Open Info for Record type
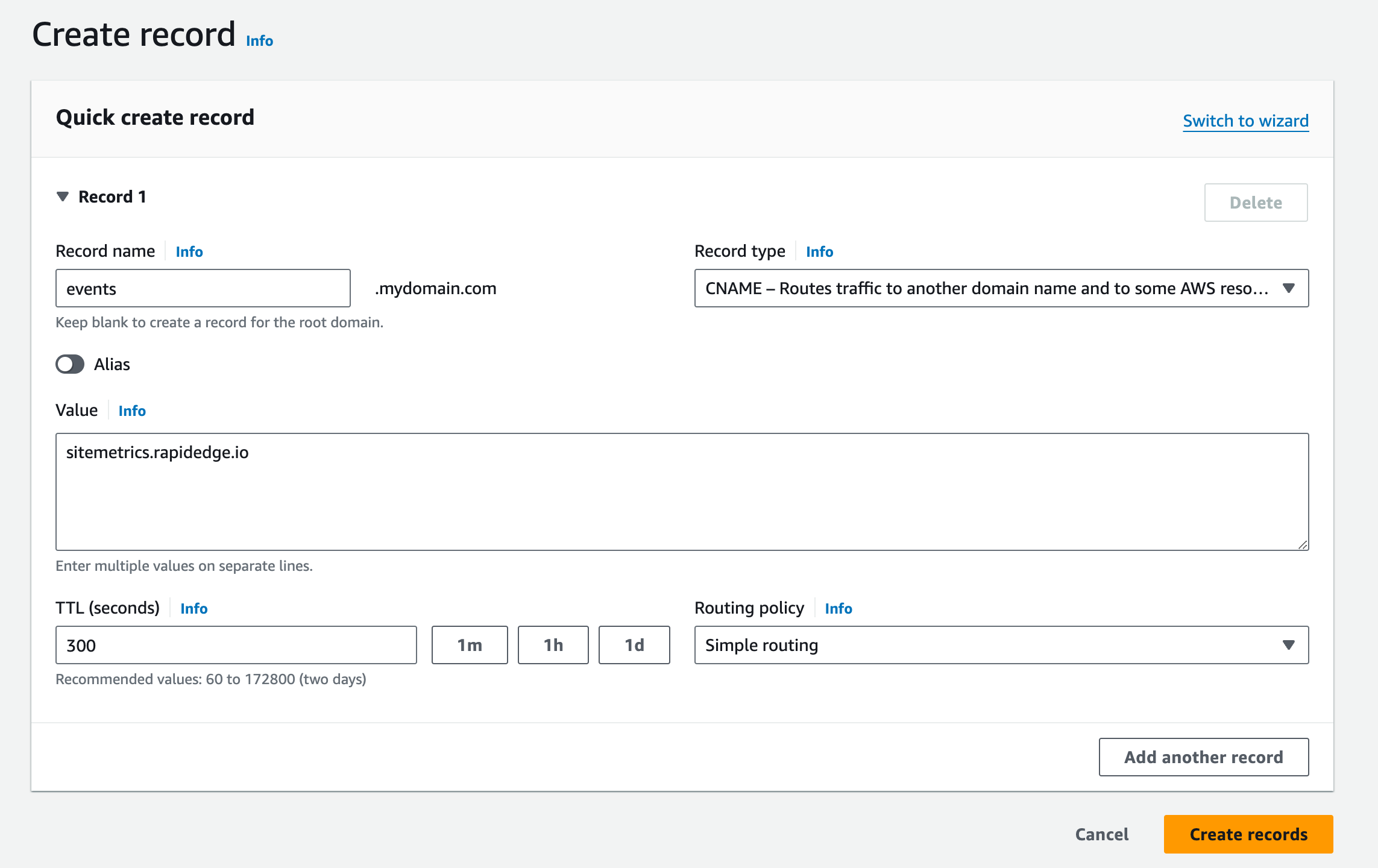The height and width of the screenshot is (868, 1378). [819, 252]
